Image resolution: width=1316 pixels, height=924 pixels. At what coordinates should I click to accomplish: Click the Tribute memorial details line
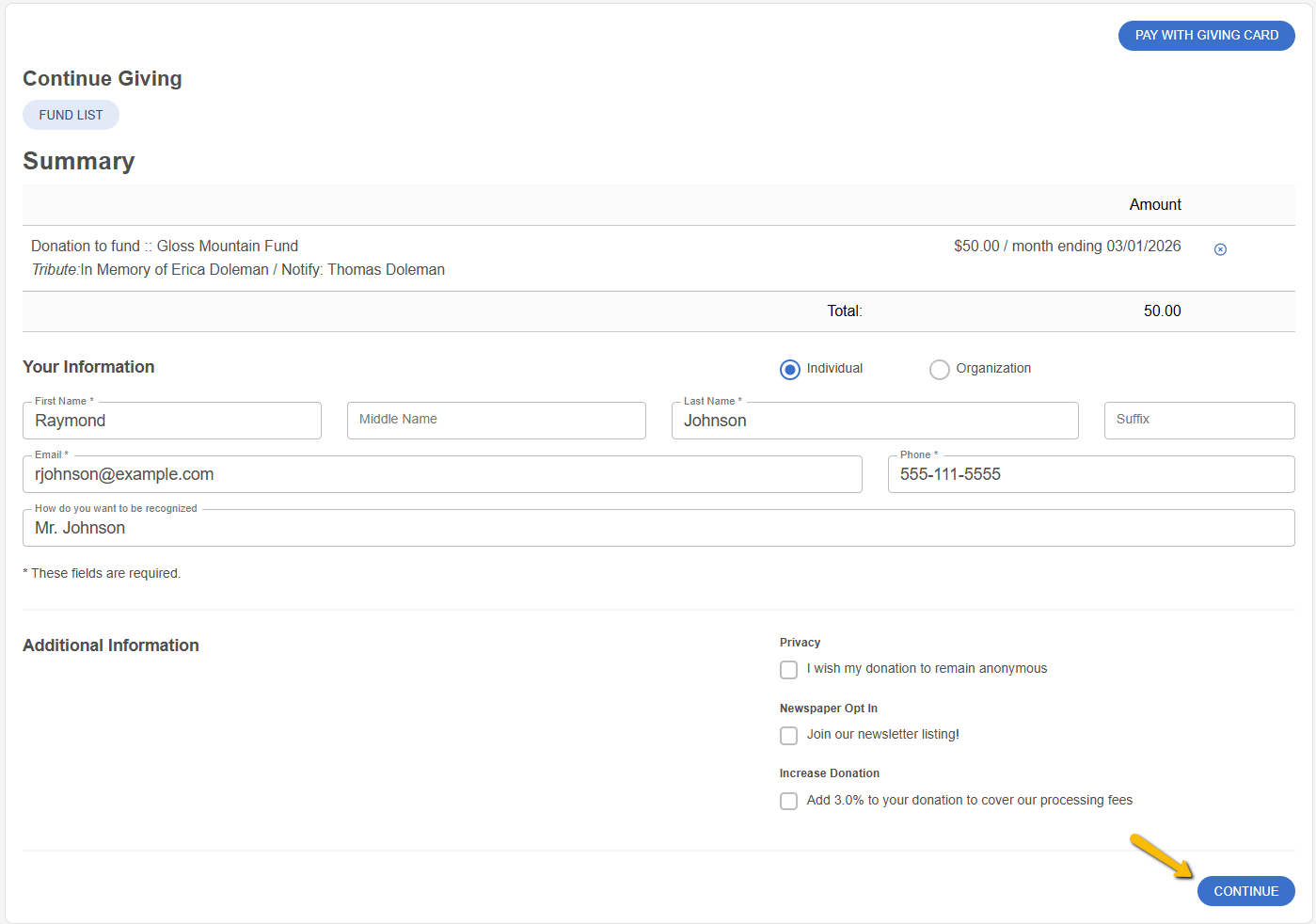pos(238,269)
